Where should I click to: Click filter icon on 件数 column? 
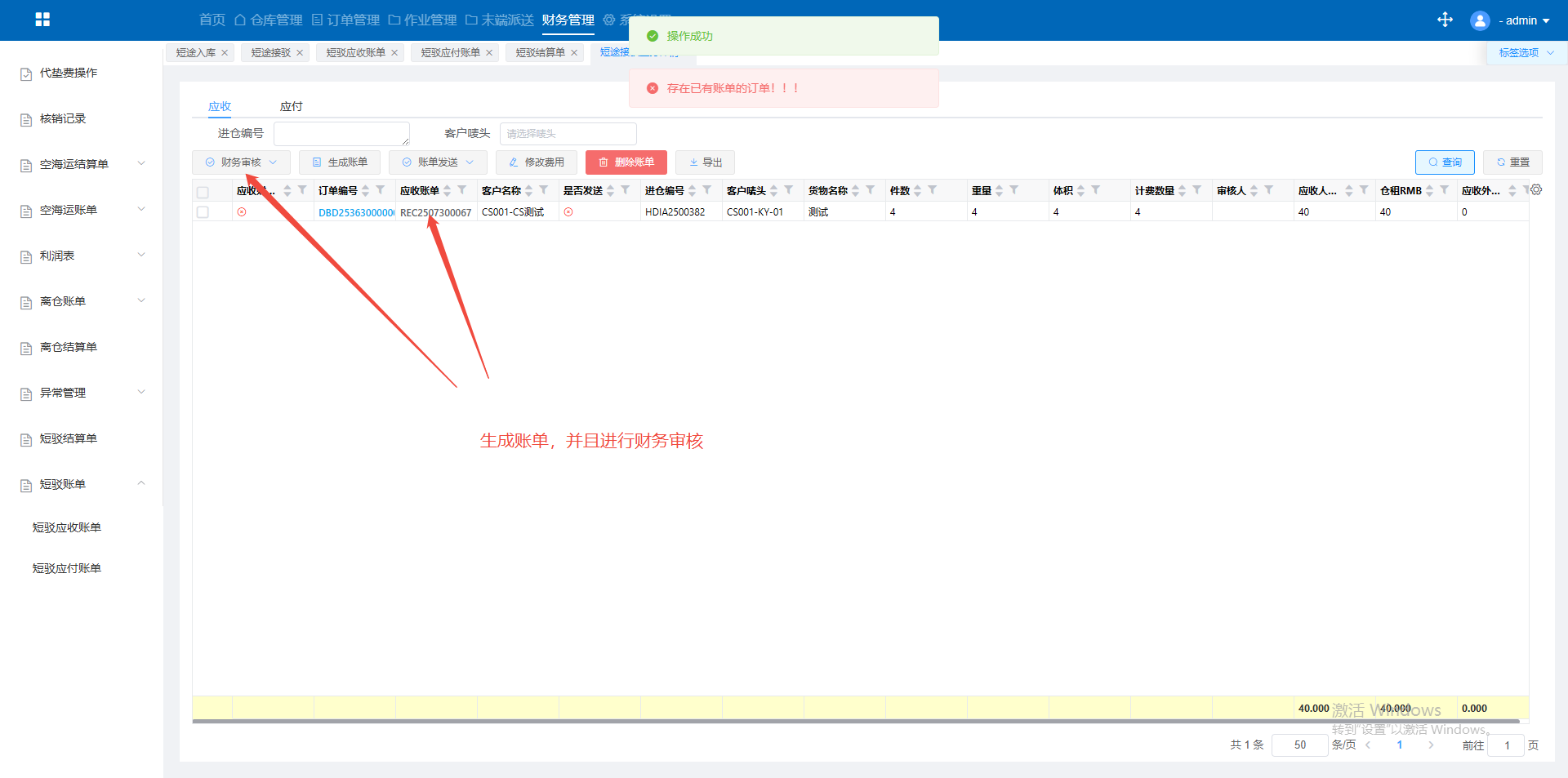point(933,190)
